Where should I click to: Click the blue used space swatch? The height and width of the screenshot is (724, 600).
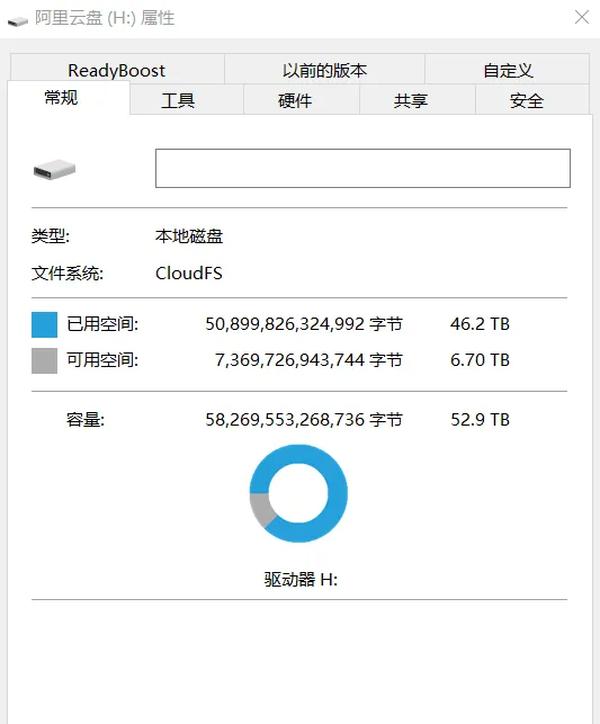(x=44, y=325)
